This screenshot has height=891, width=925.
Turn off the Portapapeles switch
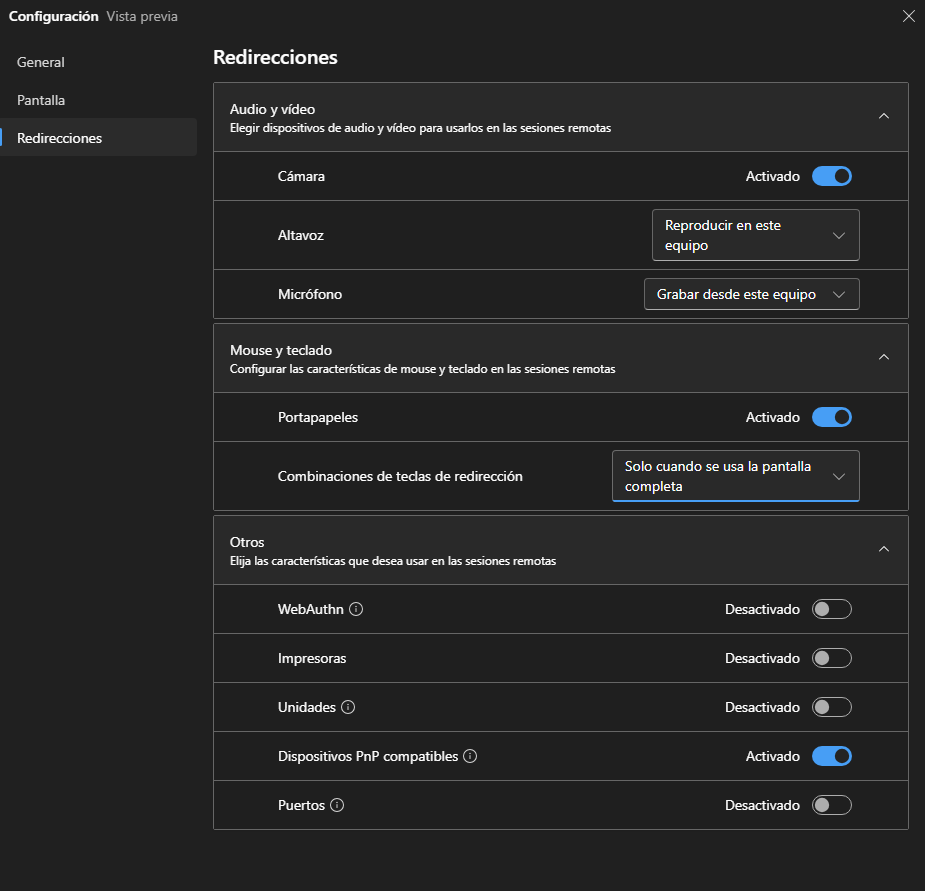pyautogui.click(x=832, y=417)
